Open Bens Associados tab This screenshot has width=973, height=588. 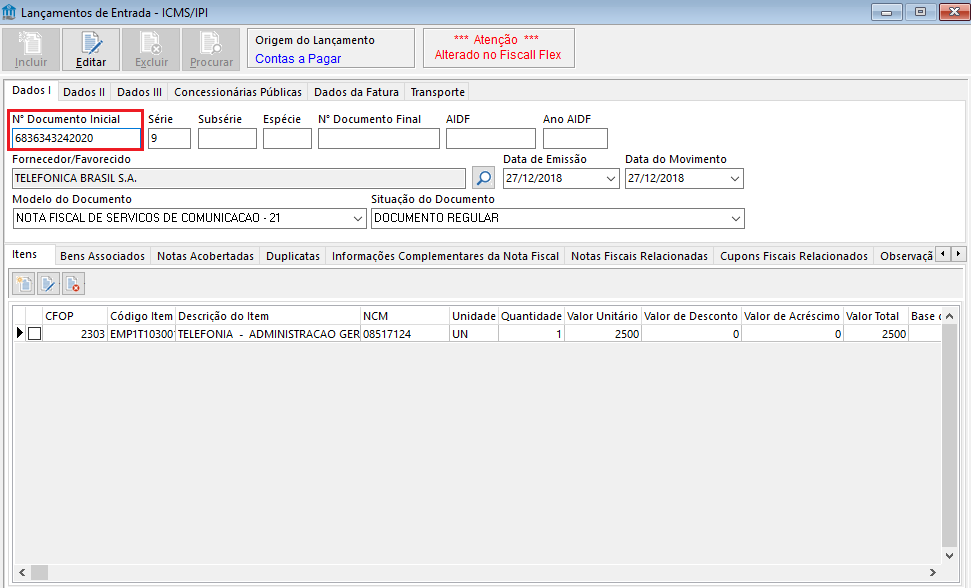point(102,256)
